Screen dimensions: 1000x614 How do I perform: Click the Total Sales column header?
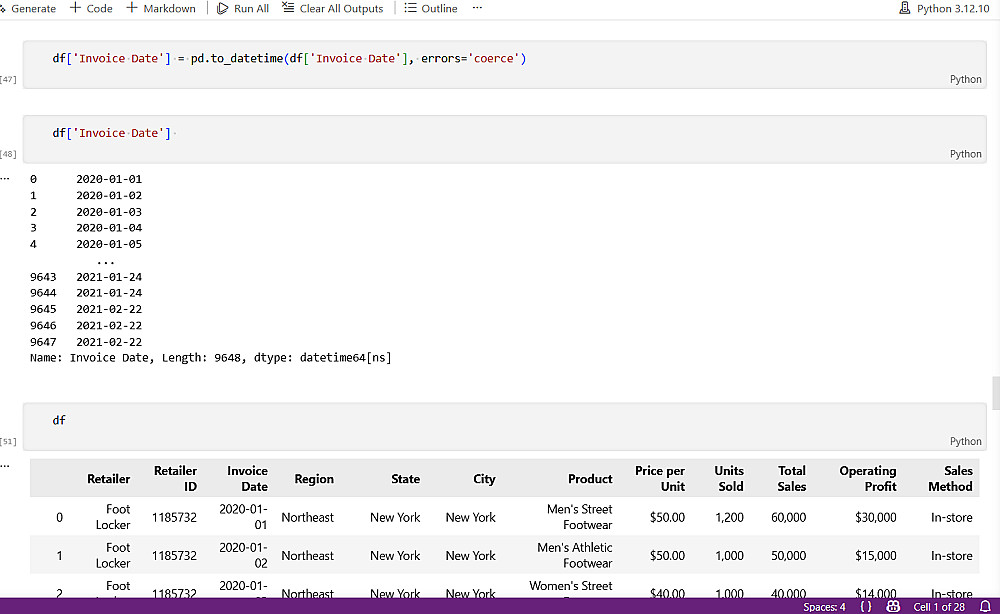tap(791, 478)
